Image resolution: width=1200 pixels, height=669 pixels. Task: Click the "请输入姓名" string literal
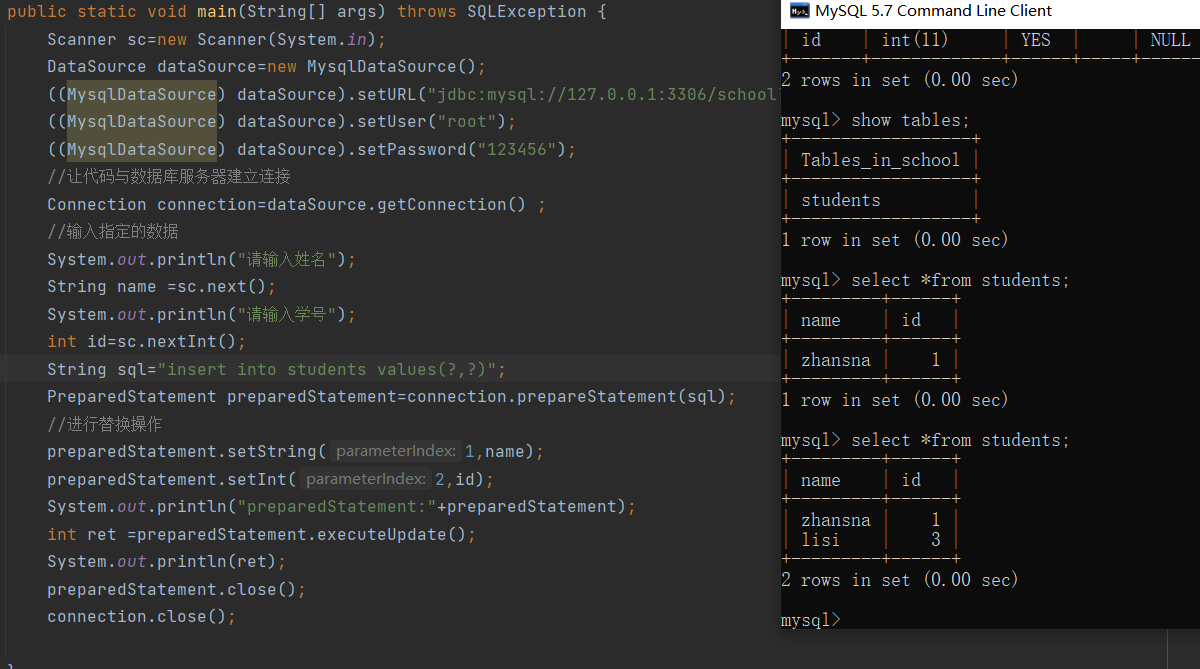[x=286, y=259]
